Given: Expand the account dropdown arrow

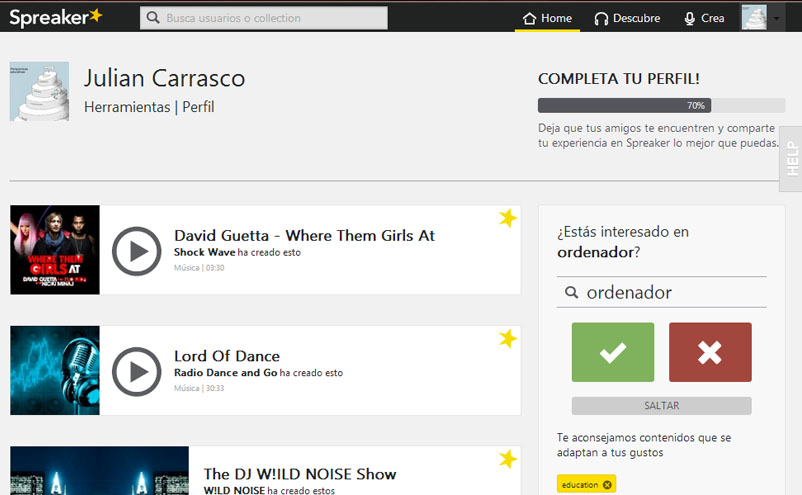Looking at the screenshot, I should 776,18.
